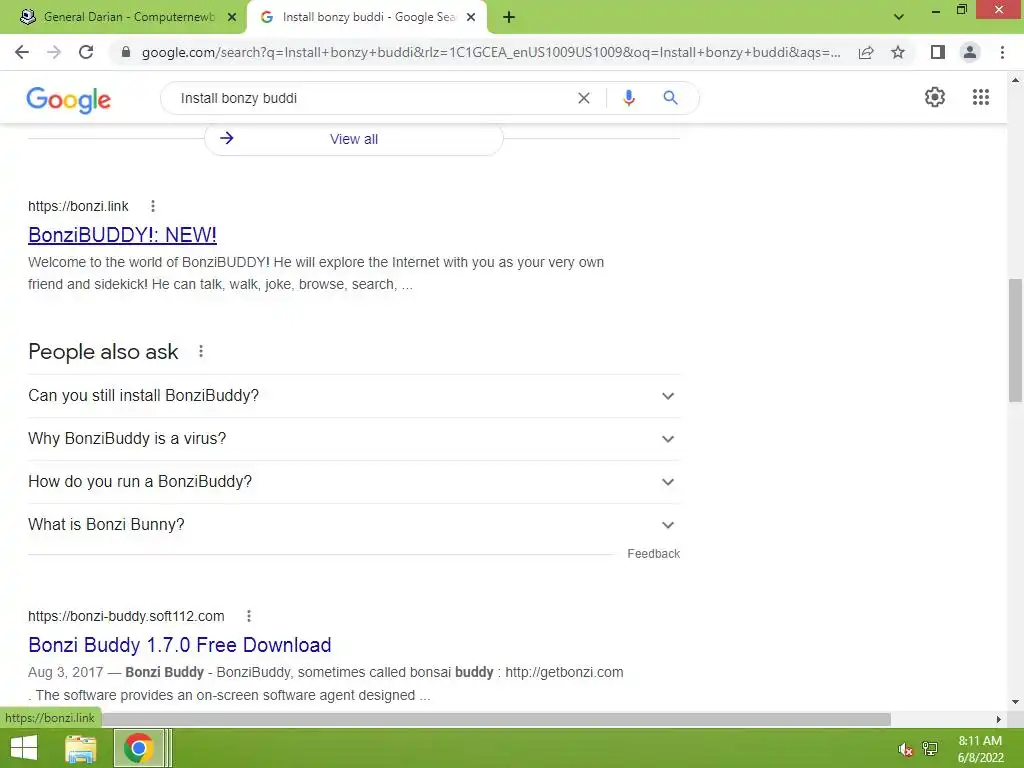1024x768 pixels.
Task: Open Google quick settings gear
Action: point(935,97)
